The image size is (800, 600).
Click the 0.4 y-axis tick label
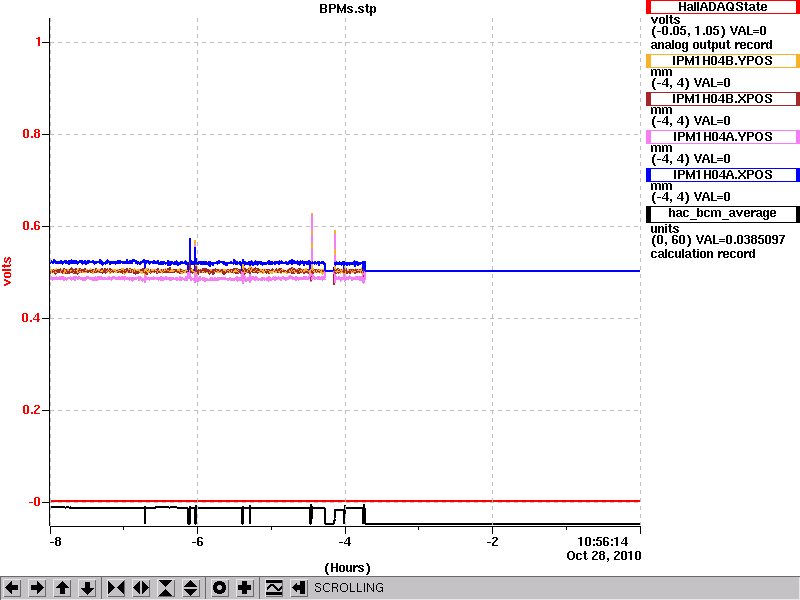[x=32, y=318]
